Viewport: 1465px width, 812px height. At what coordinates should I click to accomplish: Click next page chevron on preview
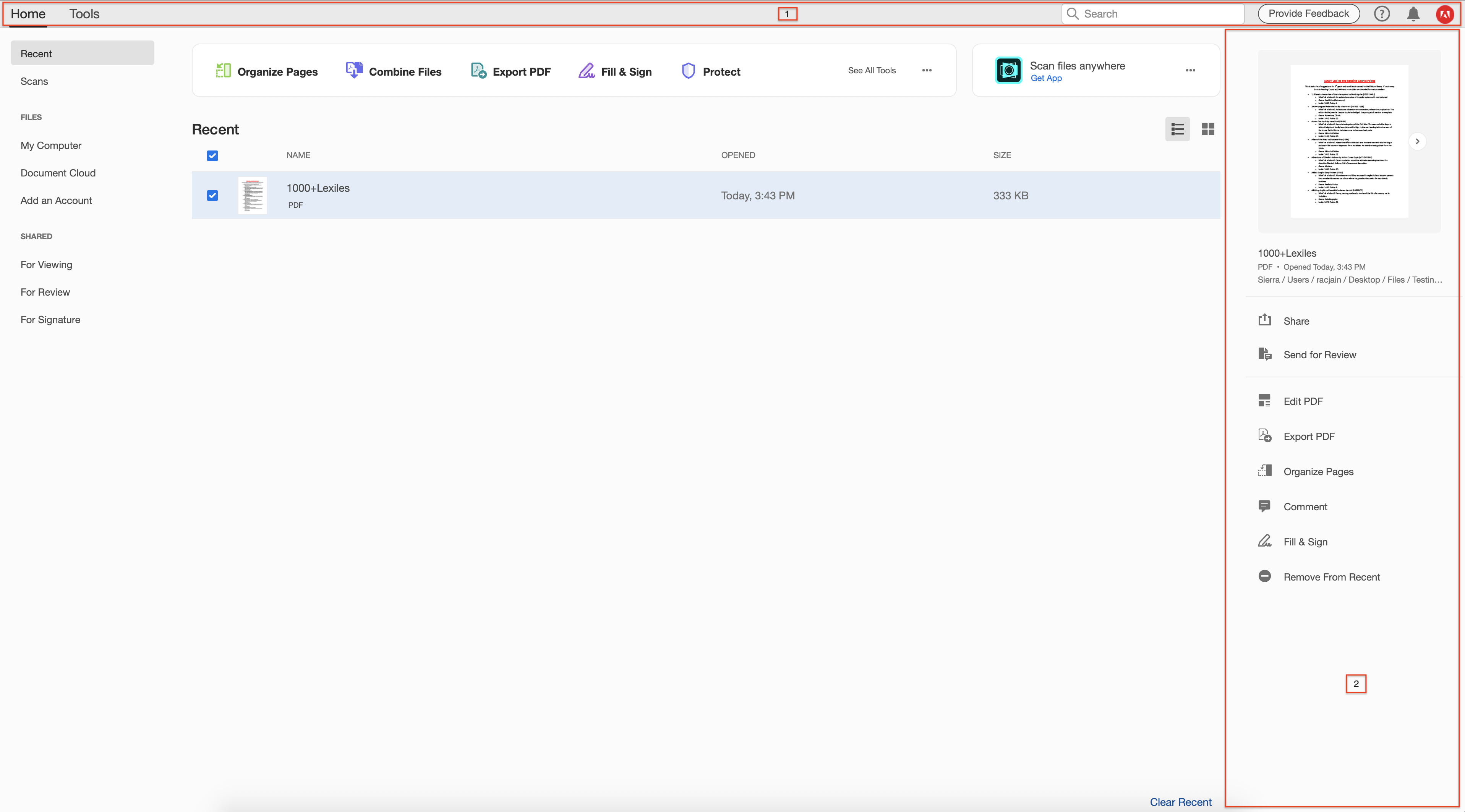click(1417, 141)
